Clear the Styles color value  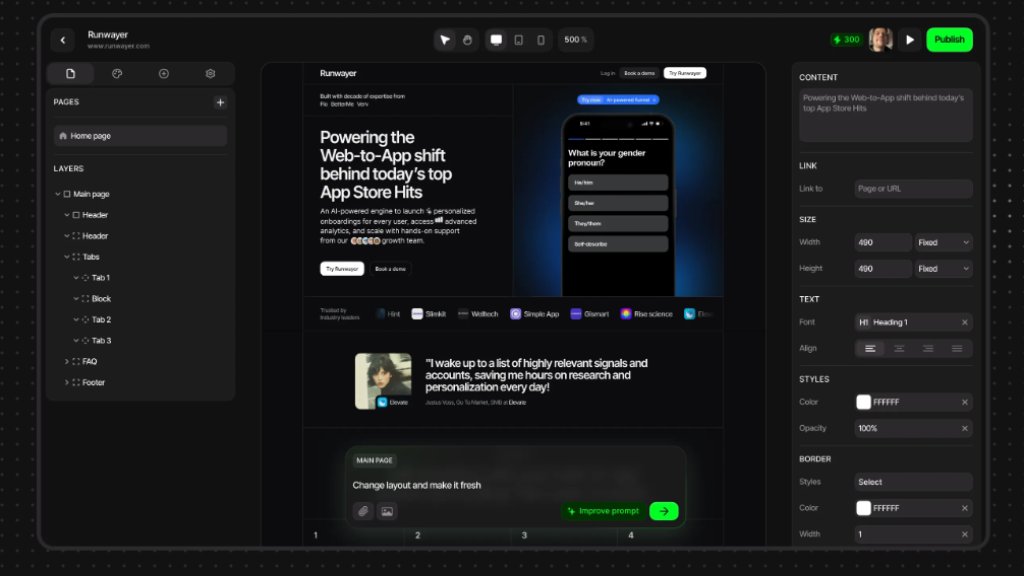click(x=965, y=402)
